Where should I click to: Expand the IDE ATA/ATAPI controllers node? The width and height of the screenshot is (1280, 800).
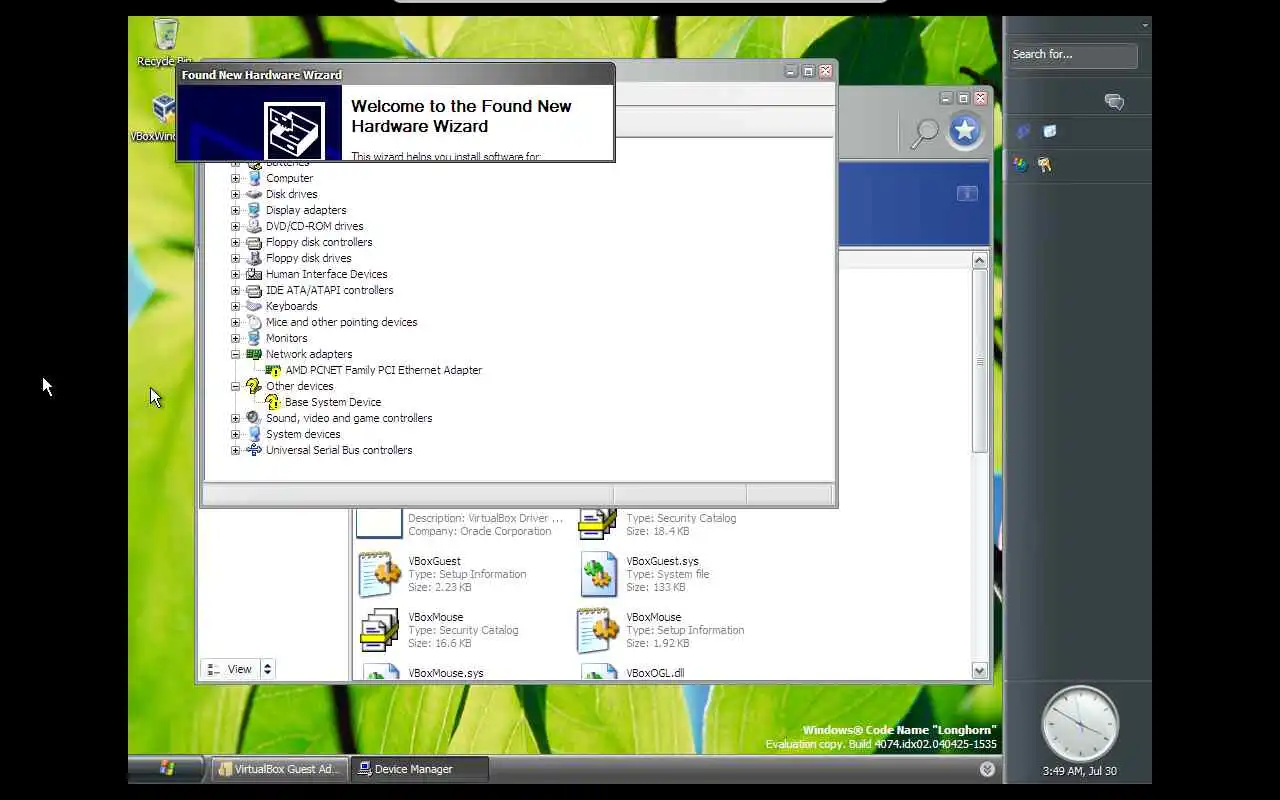pos(236,290)
